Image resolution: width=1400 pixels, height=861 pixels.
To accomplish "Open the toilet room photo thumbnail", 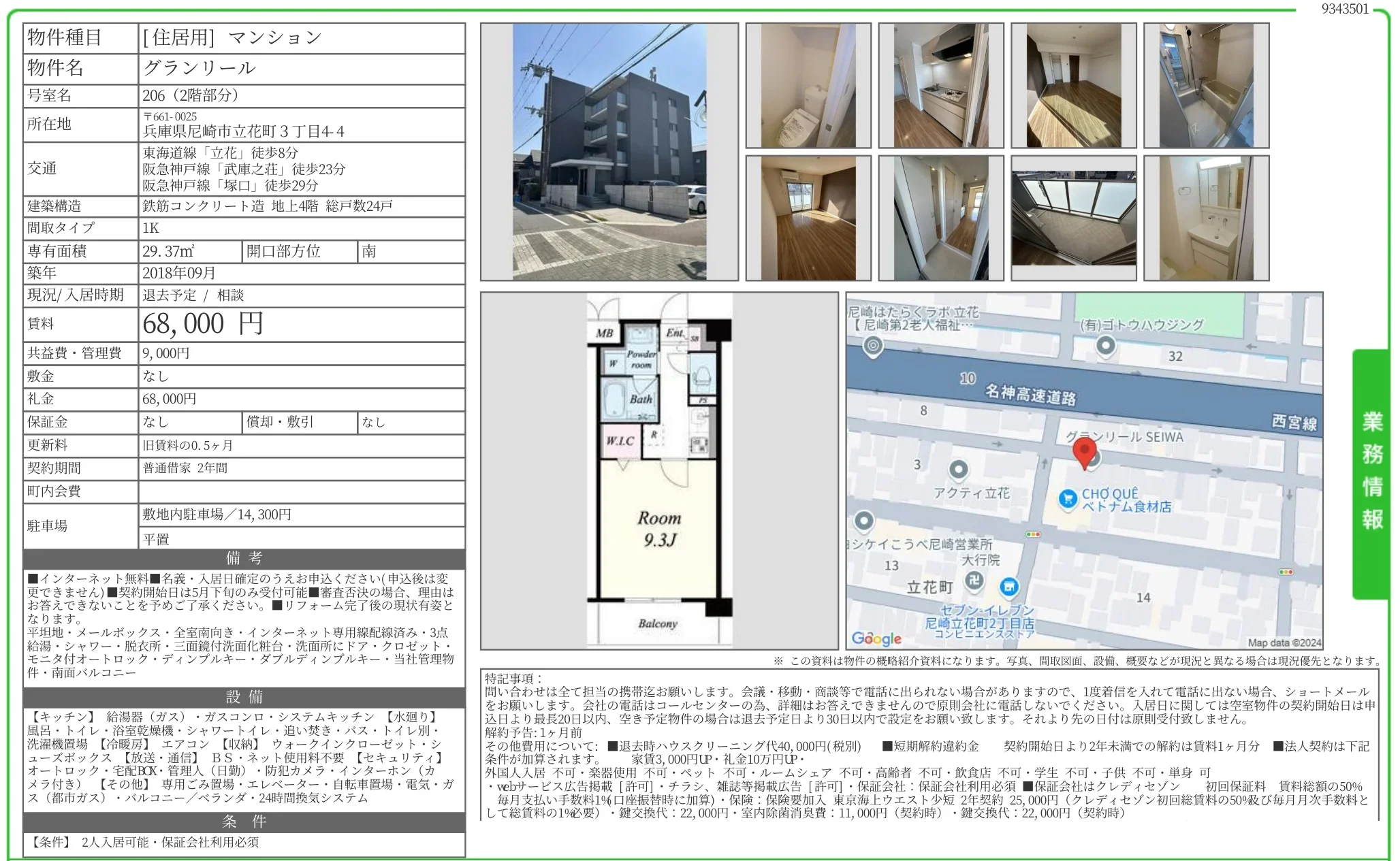I will coord(808,86).
